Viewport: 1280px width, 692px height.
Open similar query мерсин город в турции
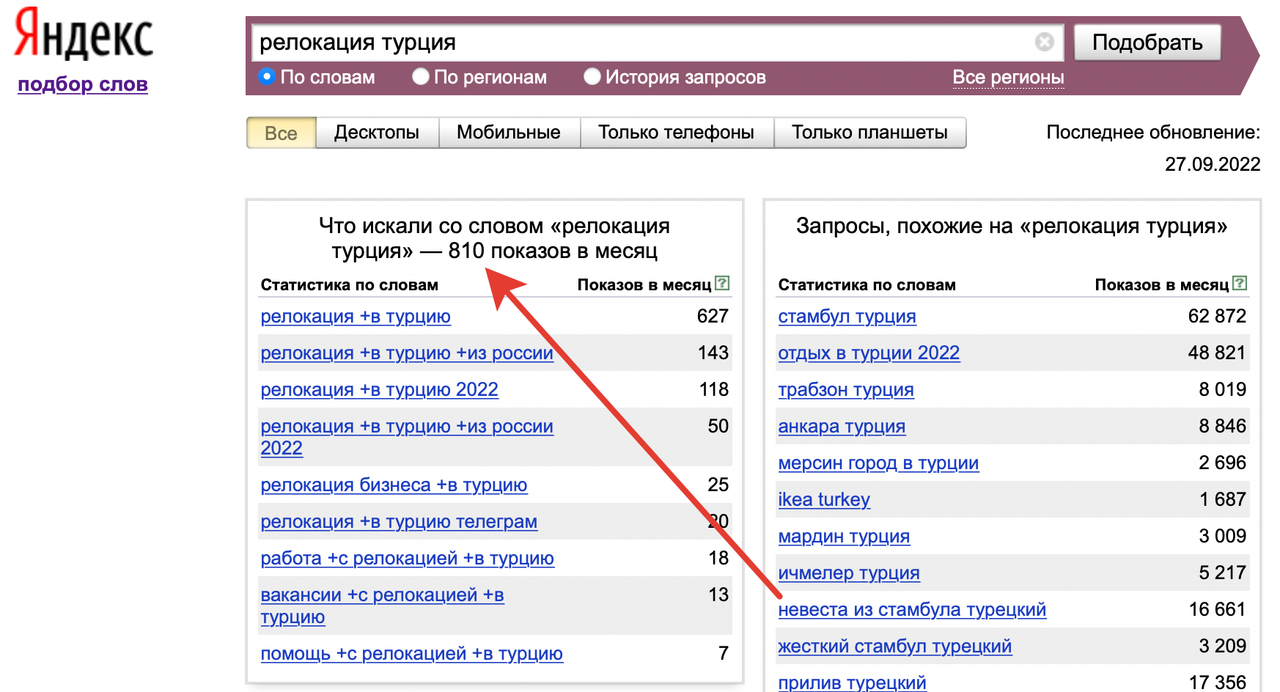coord(879,463)
